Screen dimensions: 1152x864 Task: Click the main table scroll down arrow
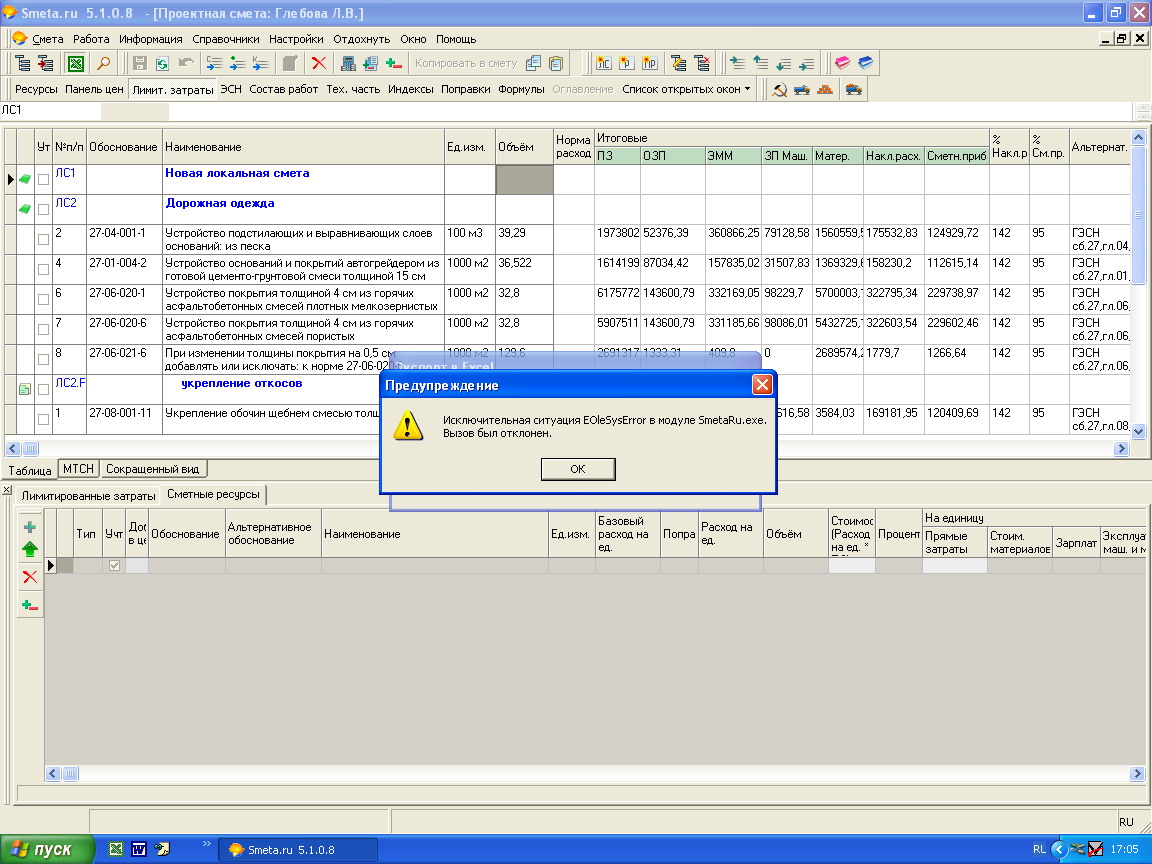1139,432
